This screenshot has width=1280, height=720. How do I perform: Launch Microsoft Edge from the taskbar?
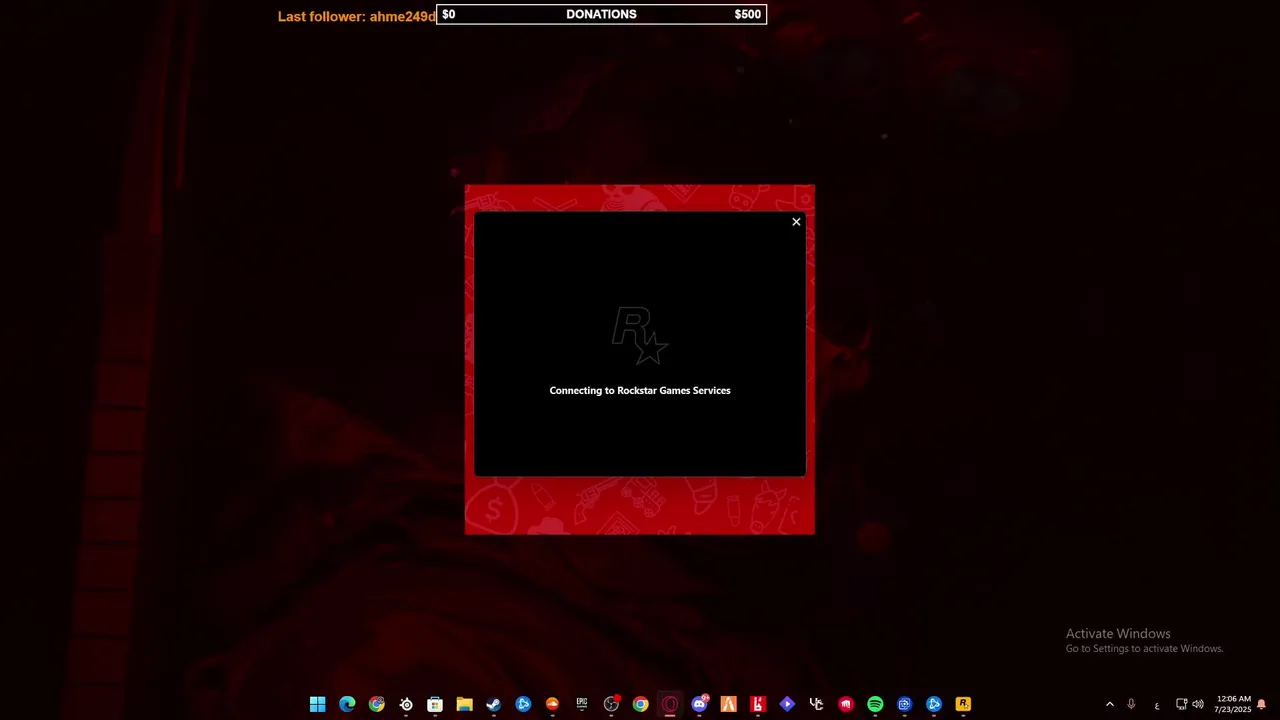click(347, 704)
